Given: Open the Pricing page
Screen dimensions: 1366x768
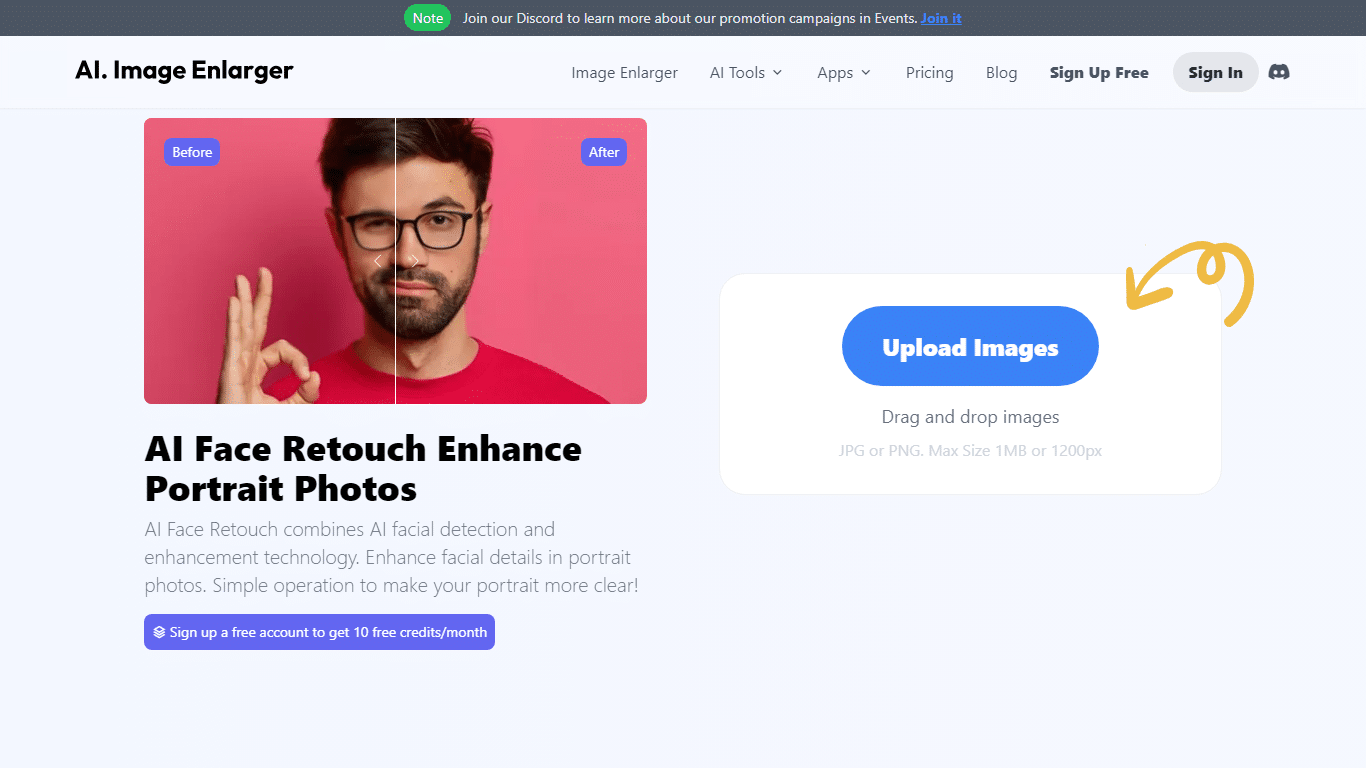Looking at the screenshot, I should 929,73.
